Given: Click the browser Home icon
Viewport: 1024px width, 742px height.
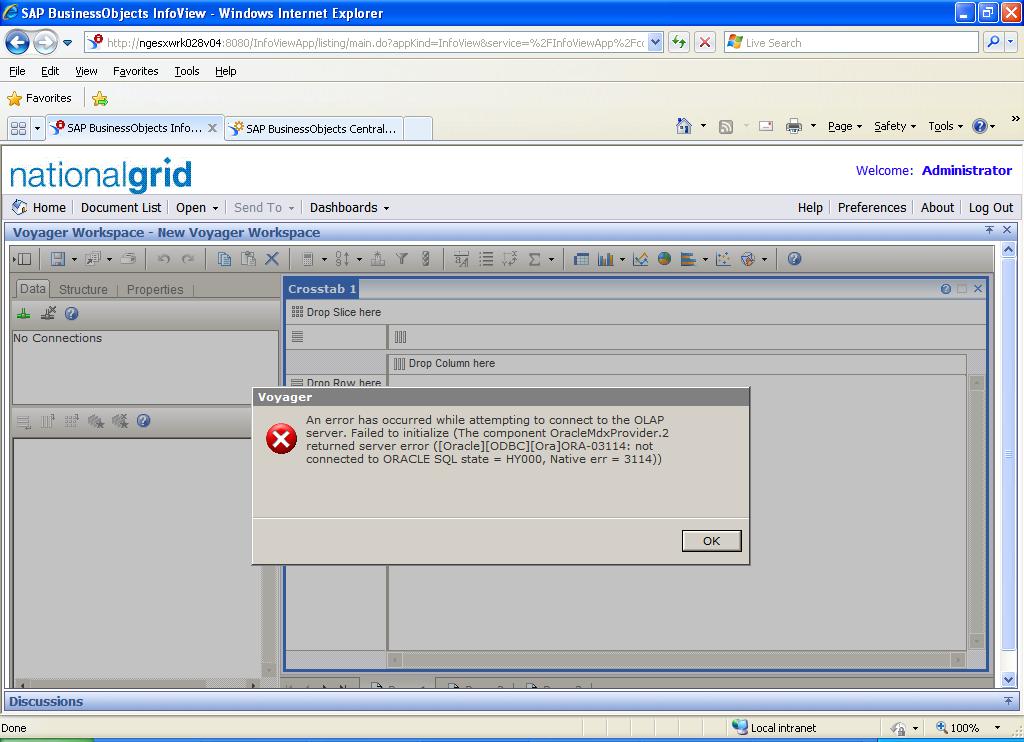Looking at the screenshot, I should pos(684,126).
